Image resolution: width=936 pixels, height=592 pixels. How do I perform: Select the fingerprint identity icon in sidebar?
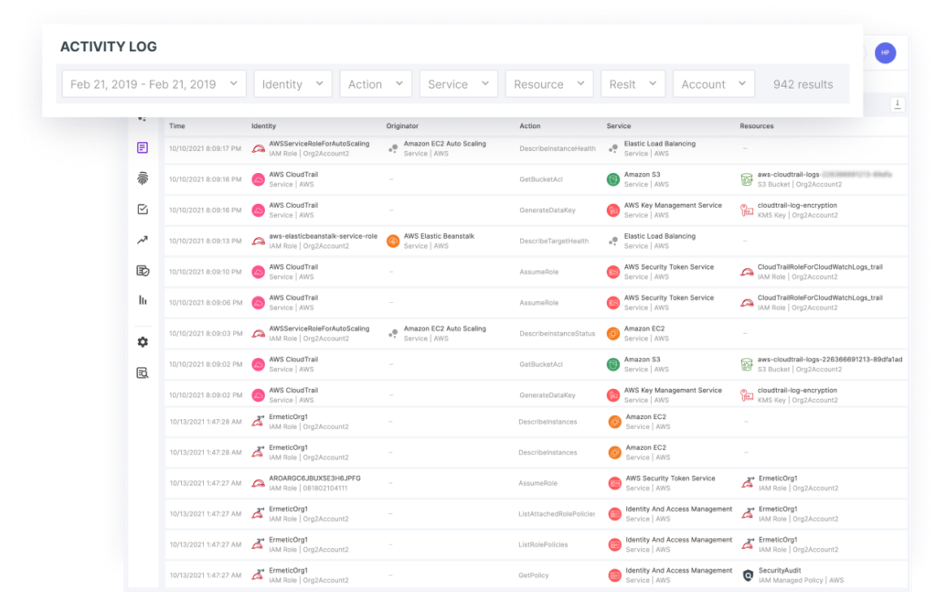pyautogui.click(x=142, y=178)
